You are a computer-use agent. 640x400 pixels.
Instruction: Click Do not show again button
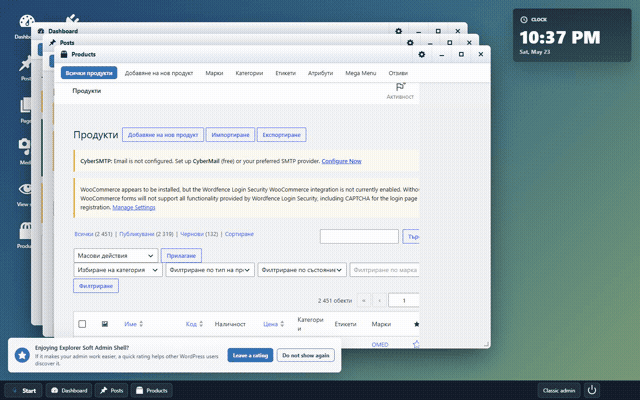point(306,355)
